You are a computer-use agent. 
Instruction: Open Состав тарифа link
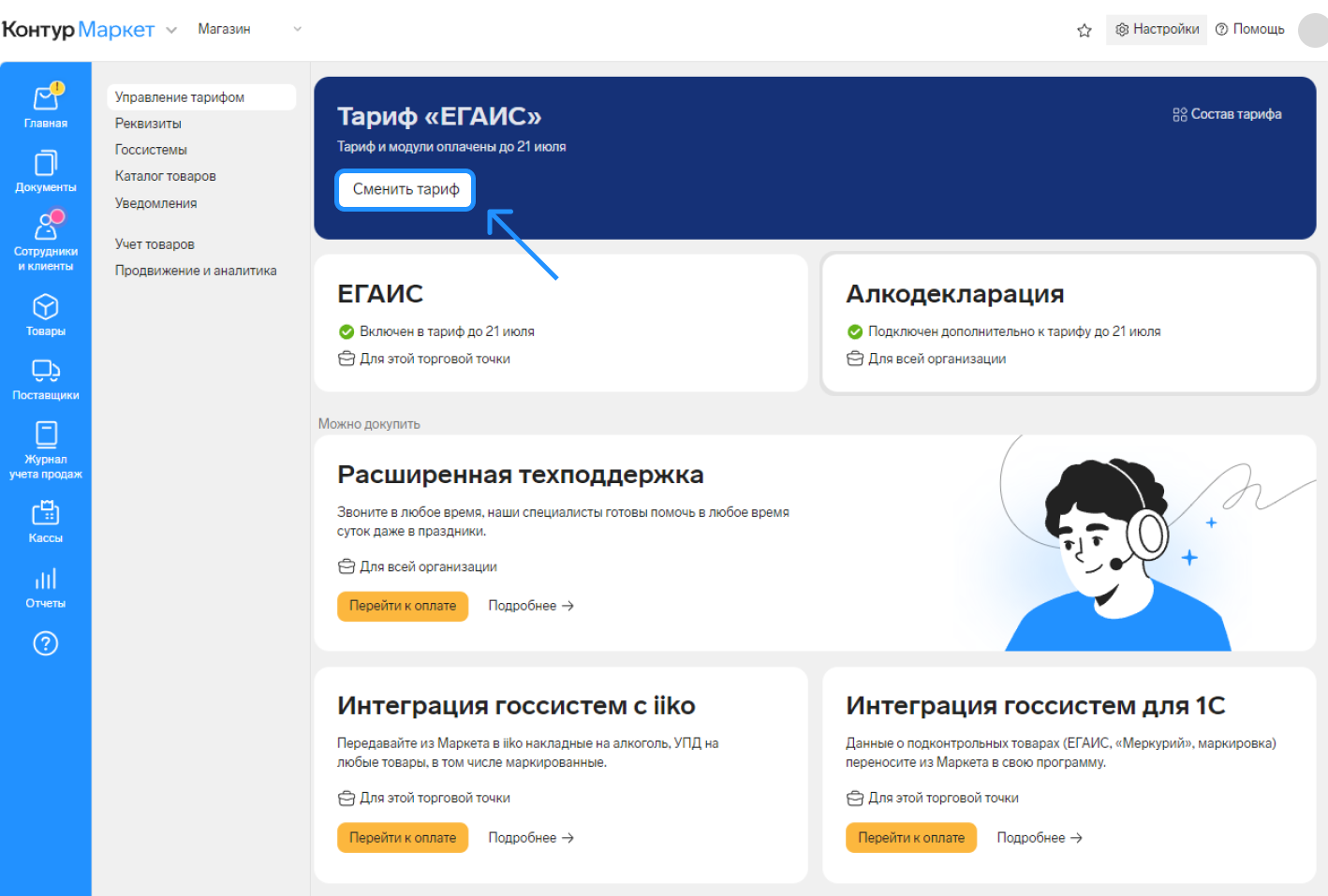pyautogui.click(x=1227, y=114)
